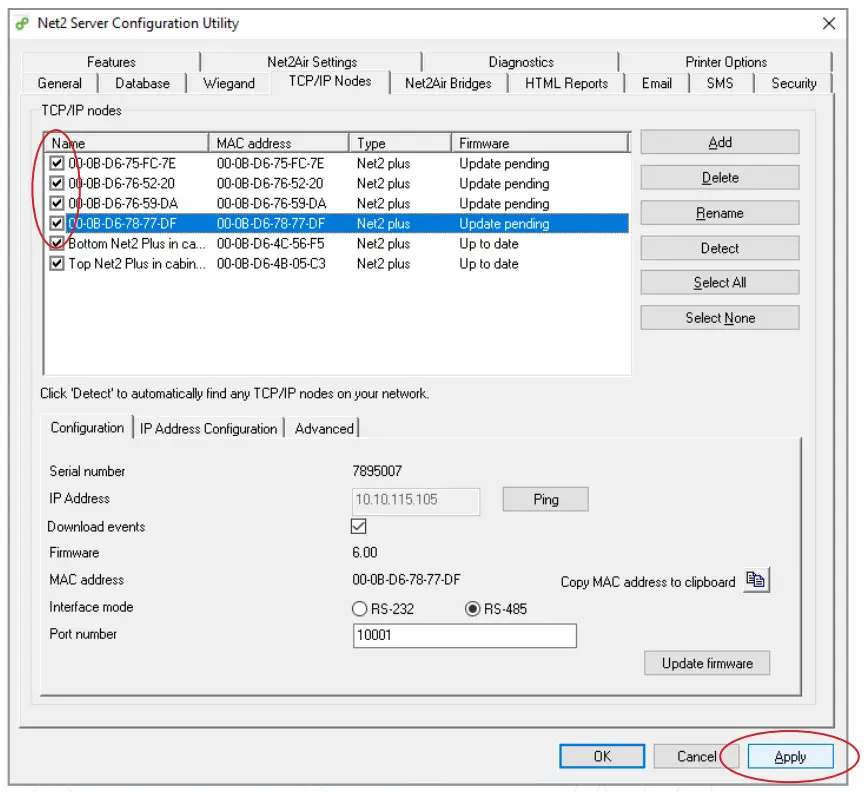Open the HTML Reports tab

[x=566, y=83]
